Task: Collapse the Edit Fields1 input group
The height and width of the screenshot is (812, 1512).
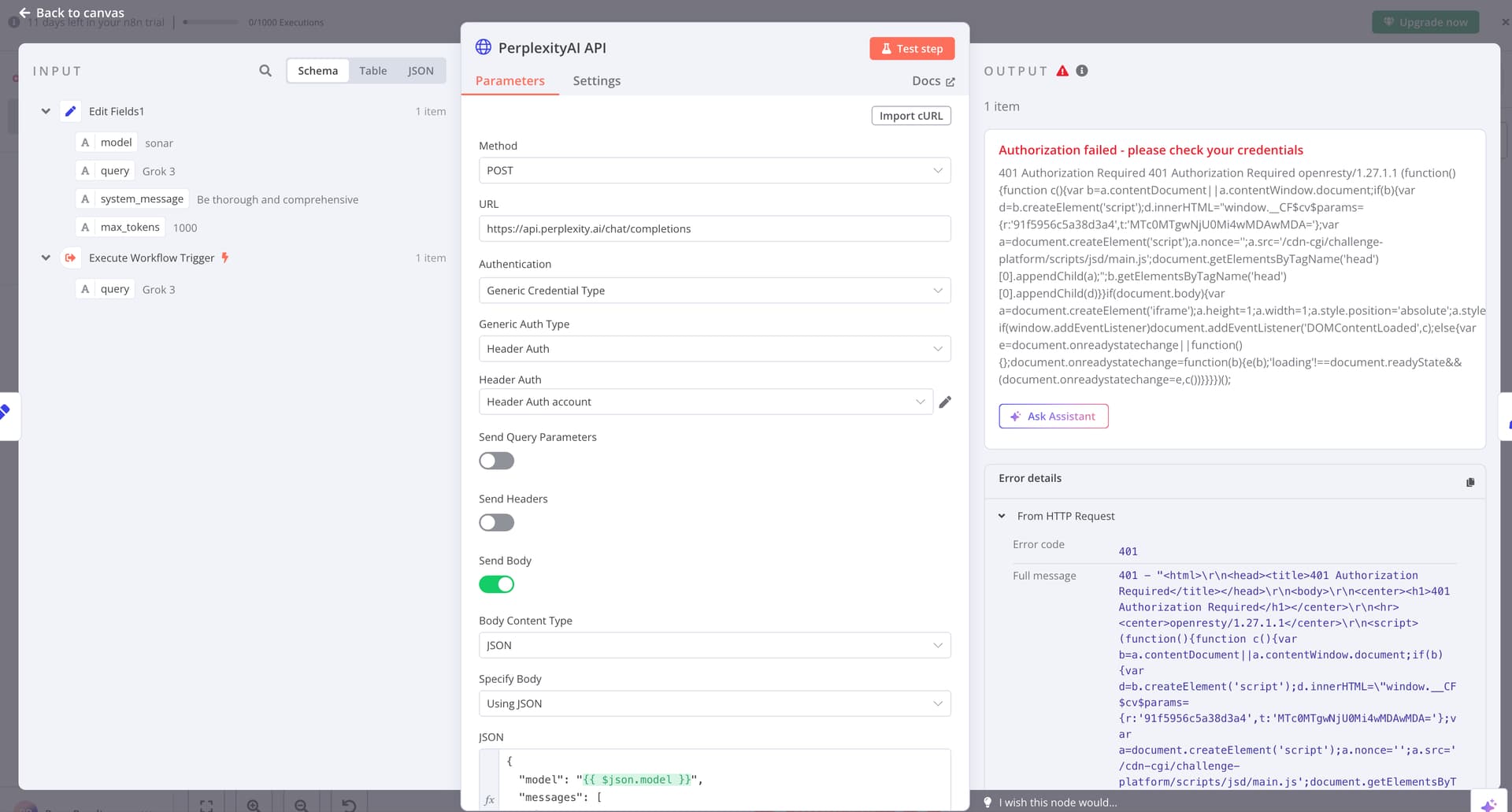Action: pos(46,111)
